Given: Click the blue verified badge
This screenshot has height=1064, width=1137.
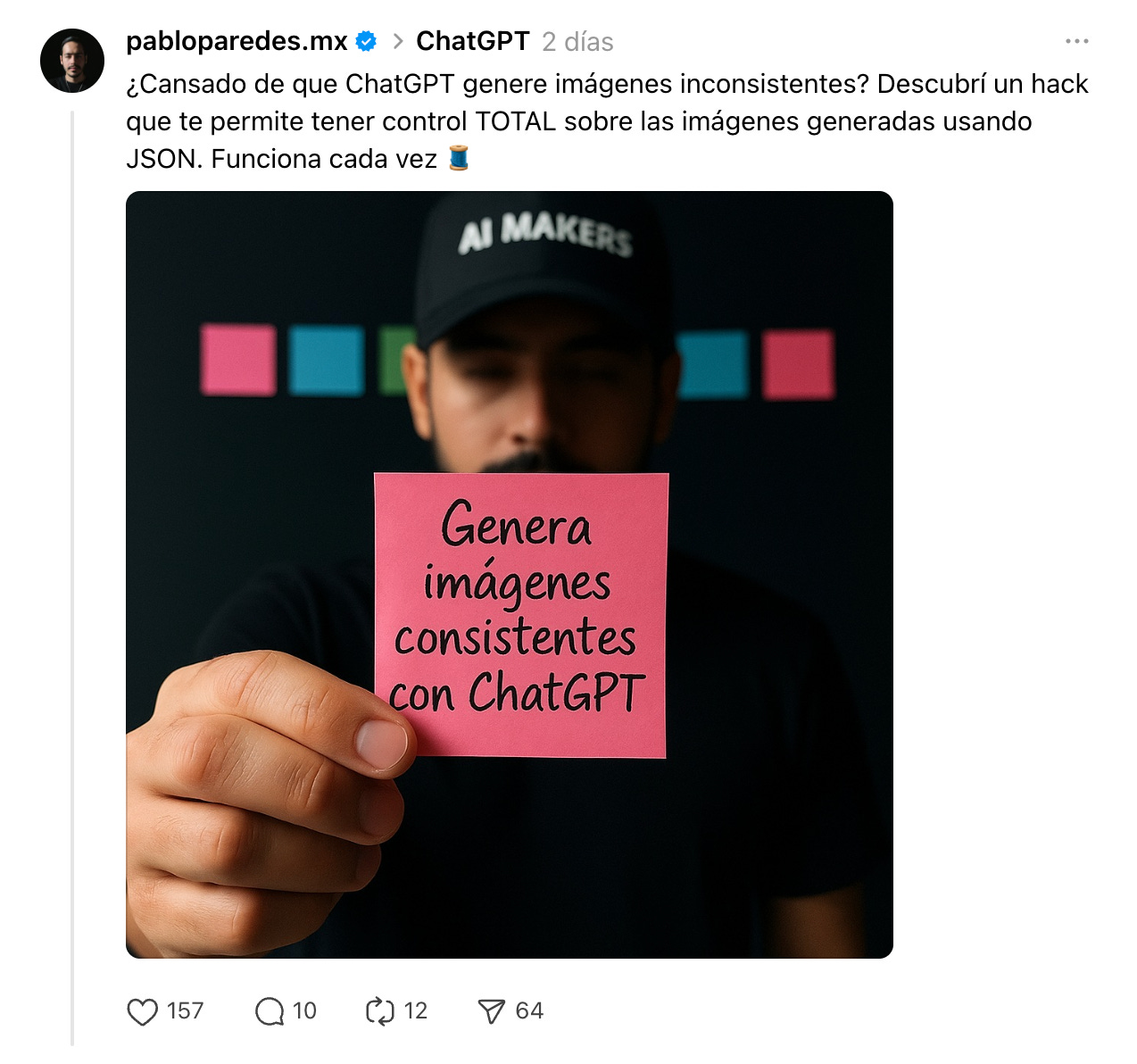Looking at the screenshot, I should click(366, 41).
